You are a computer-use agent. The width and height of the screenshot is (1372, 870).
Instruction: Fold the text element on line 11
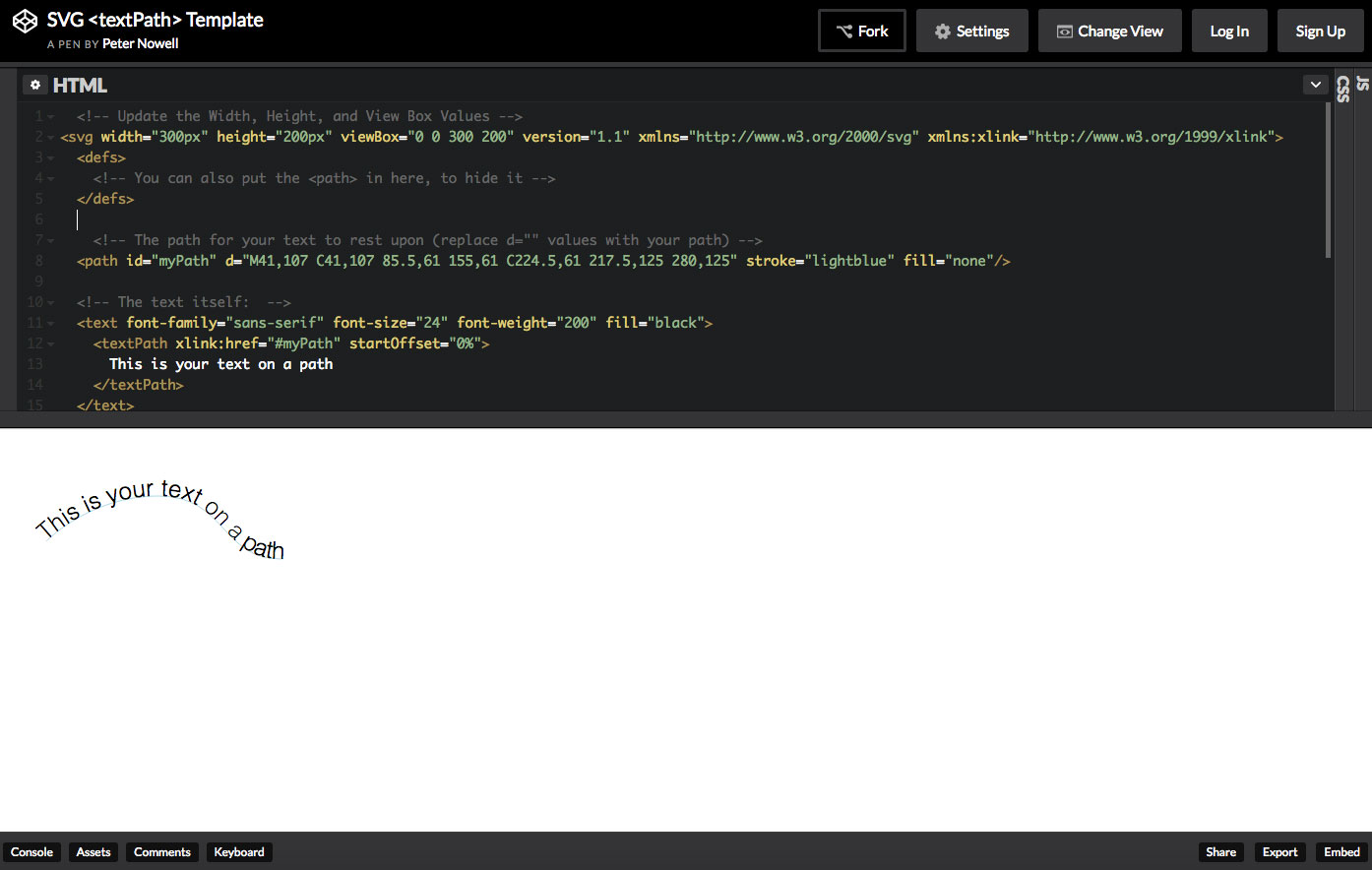[x=51, y=323]
